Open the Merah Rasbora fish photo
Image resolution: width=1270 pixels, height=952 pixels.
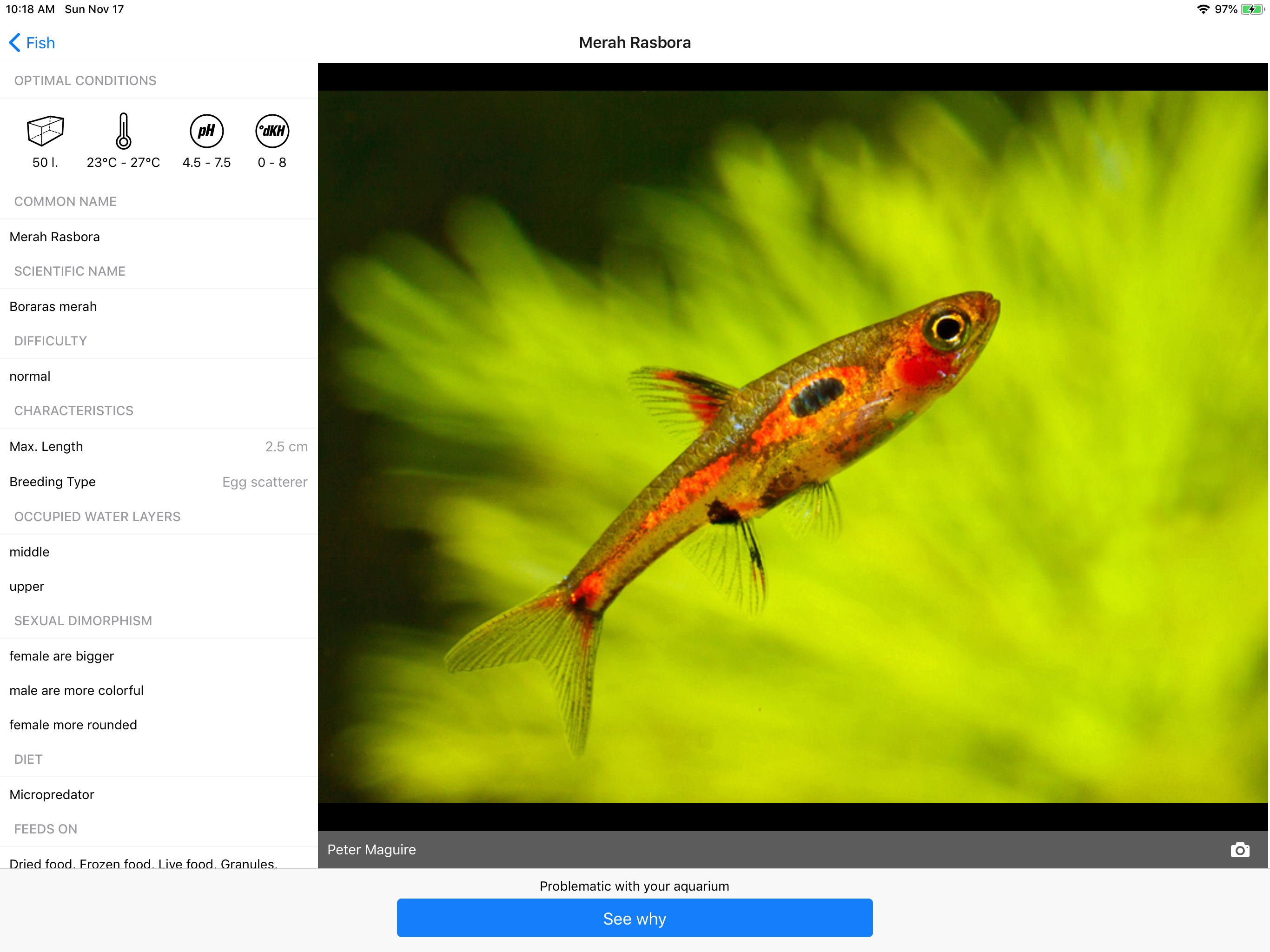click(x=792, y=447)
